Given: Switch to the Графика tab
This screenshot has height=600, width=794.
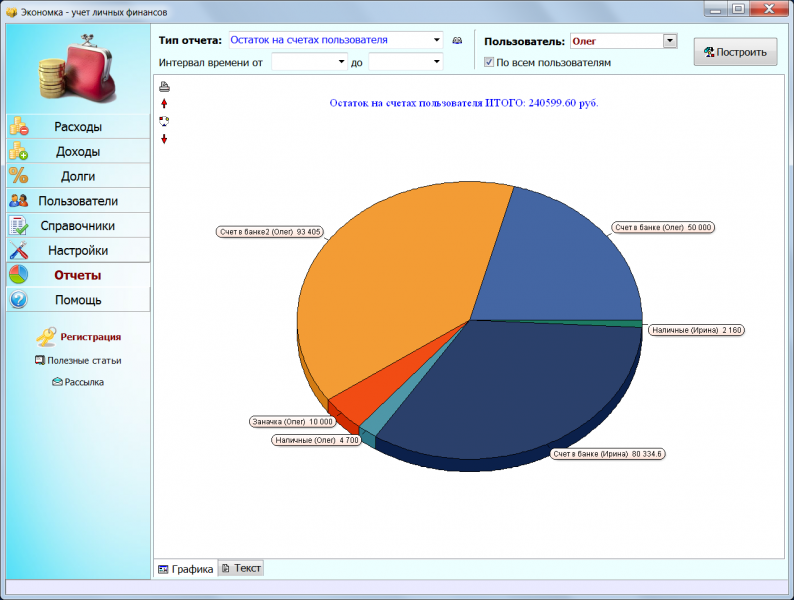Looking at the screenshot, I should [185, 569].
